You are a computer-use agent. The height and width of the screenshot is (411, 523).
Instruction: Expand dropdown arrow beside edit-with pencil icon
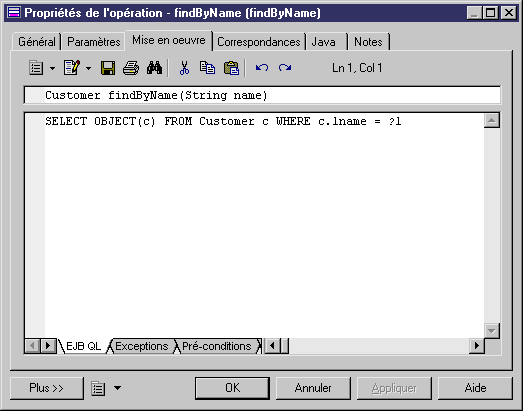(88, 68)
